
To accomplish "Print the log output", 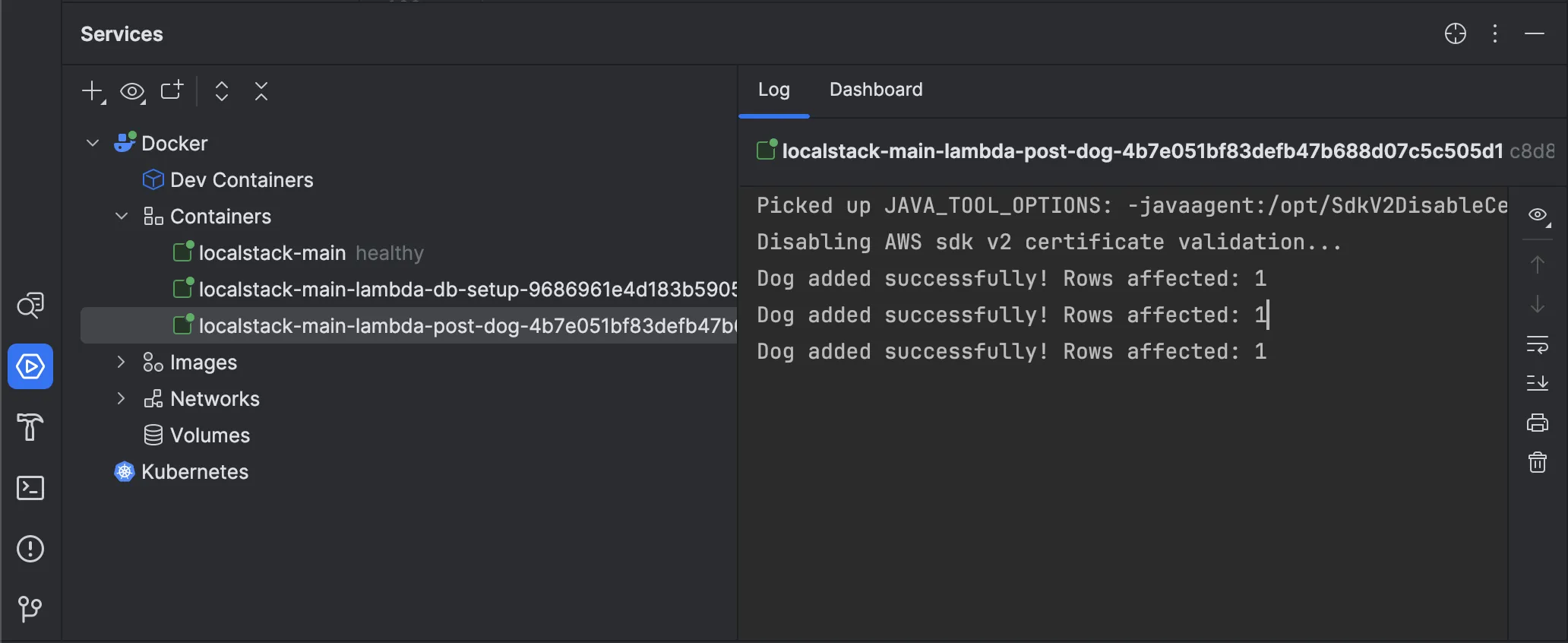I will 1537,423.
